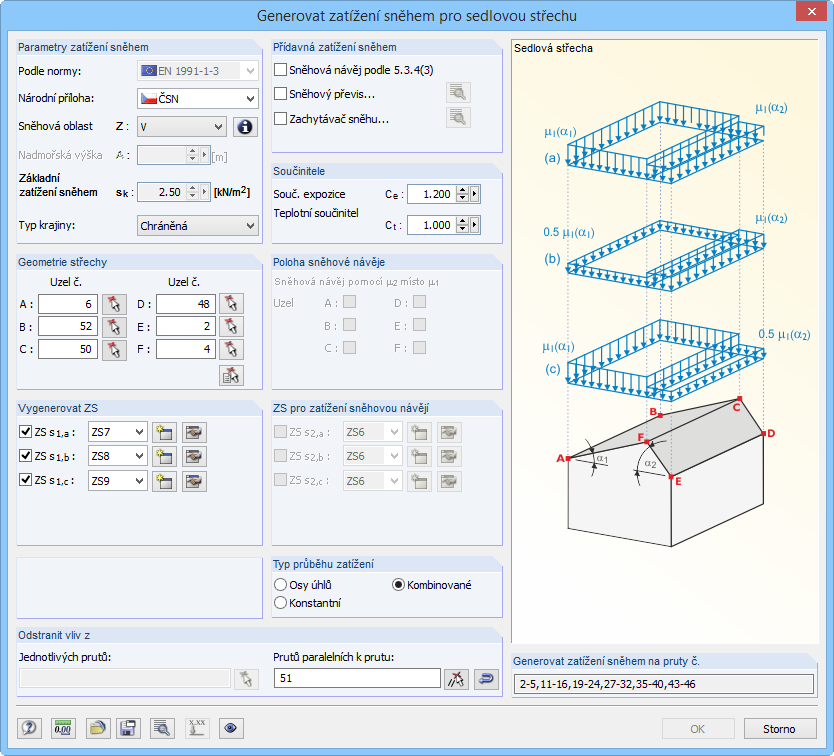Open Ct coefficient options arrow
Screen dimensions: 834x756
tap(474, 225)
